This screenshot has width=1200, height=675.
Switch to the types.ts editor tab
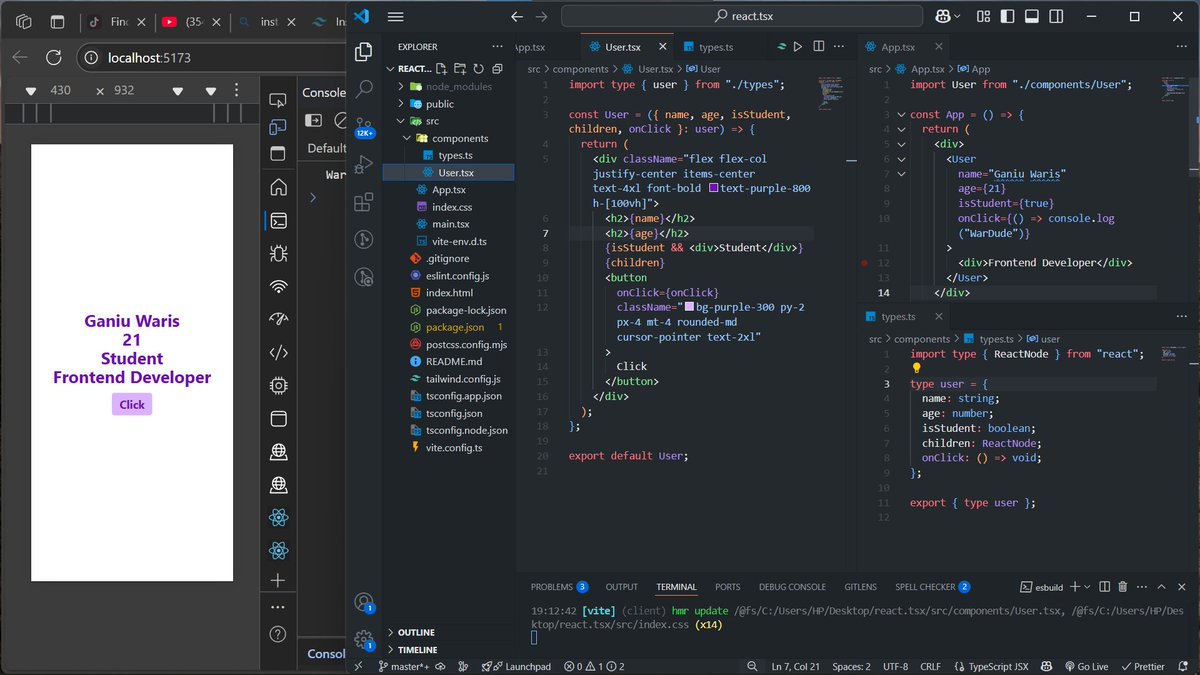[714, 47]
